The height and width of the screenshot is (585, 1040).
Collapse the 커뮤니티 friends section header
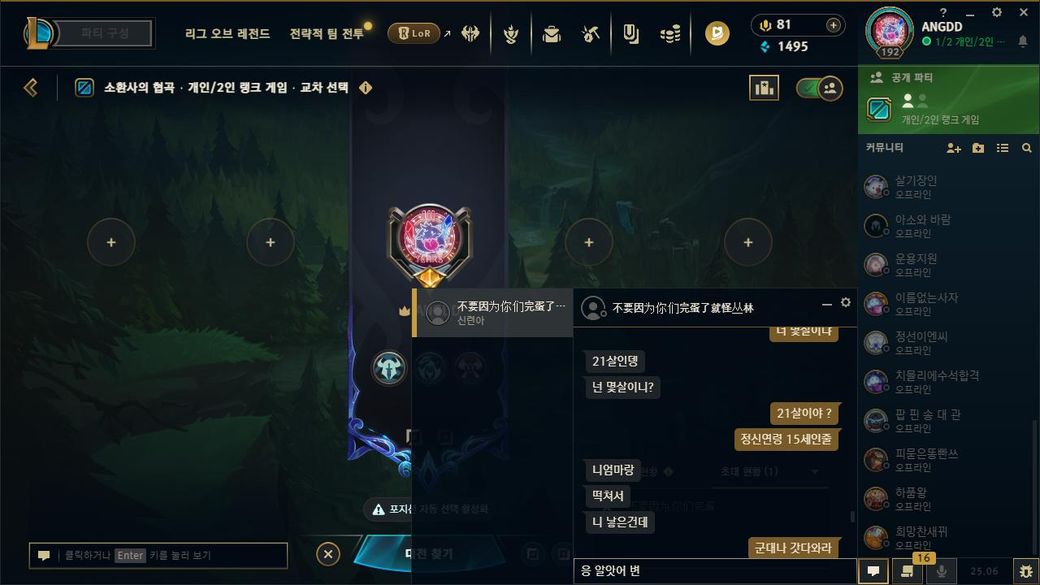pyautogui.click(x=884, y=147)
